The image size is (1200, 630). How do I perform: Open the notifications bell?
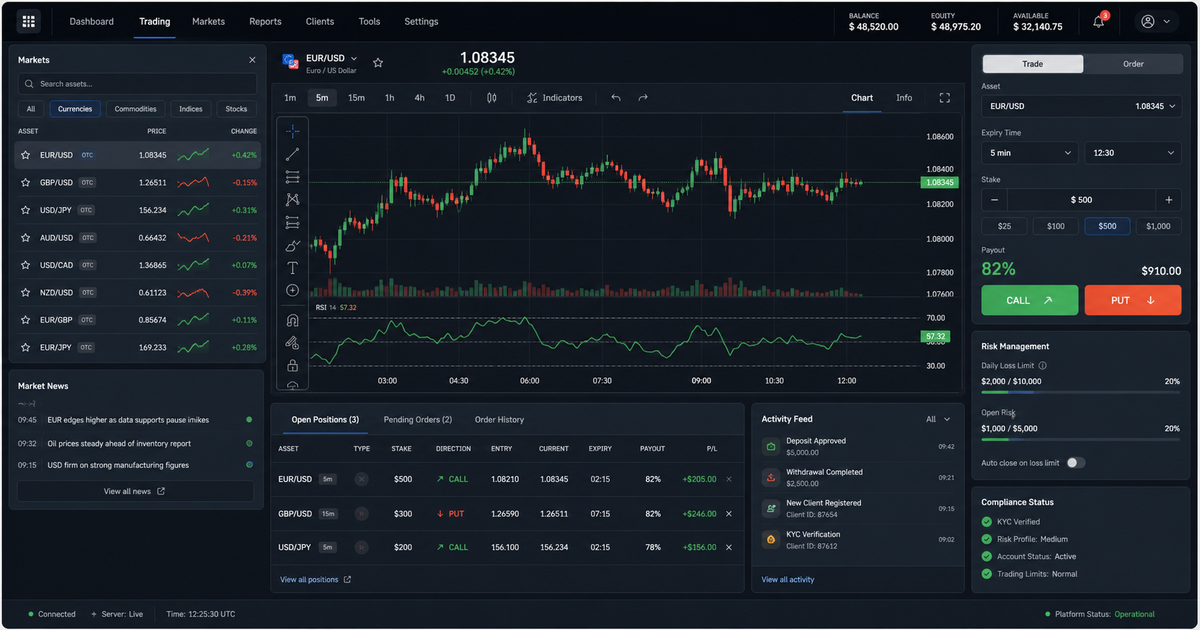pos(1099,21)
